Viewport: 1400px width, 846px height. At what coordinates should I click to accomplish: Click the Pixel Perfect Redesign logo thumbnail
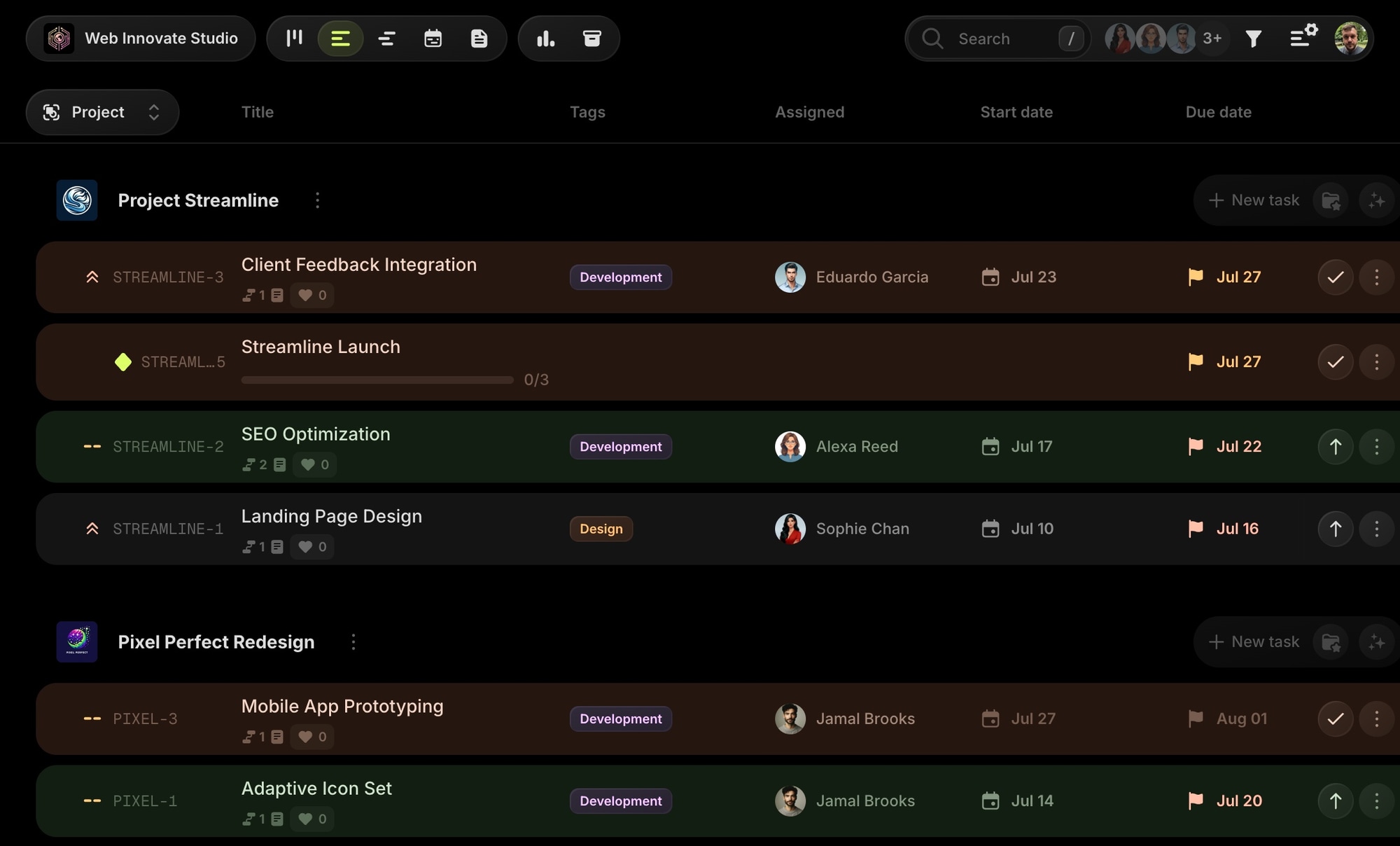pos(77,642)
